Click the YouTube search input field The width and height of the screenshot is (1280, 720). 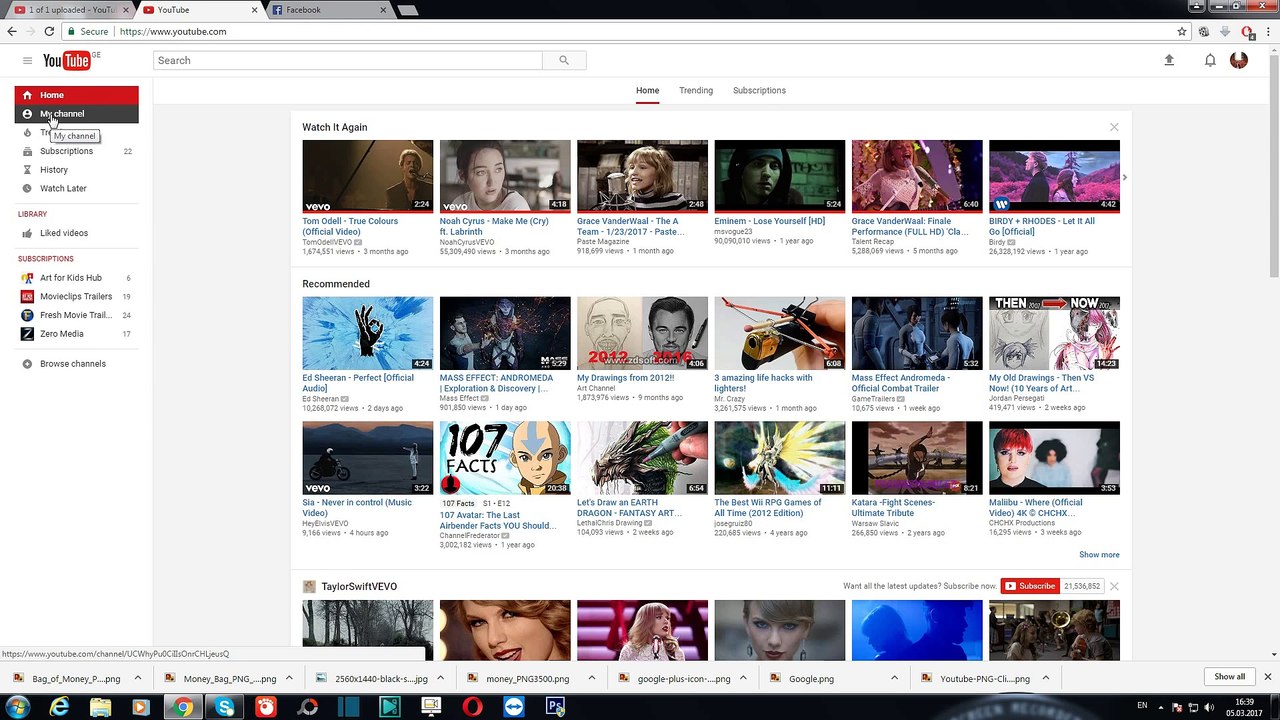348,60
